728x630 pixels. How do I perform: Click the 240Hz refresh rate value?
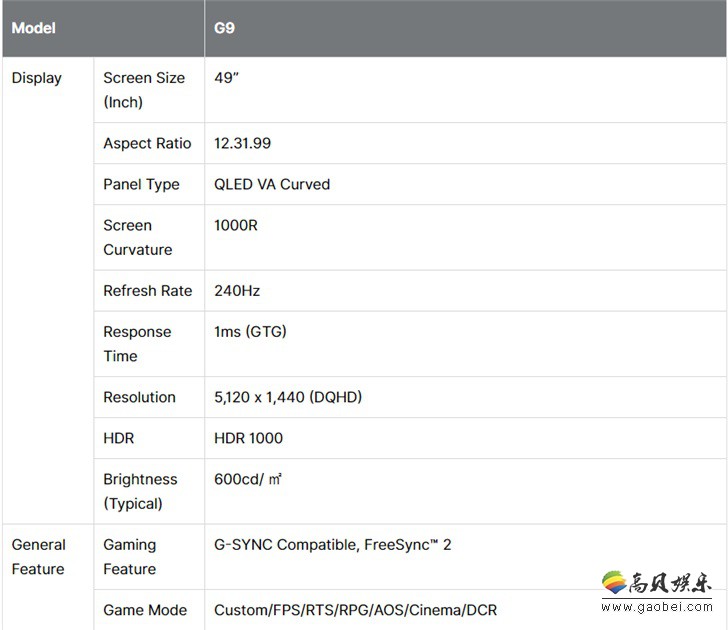[x=237, y=290]
